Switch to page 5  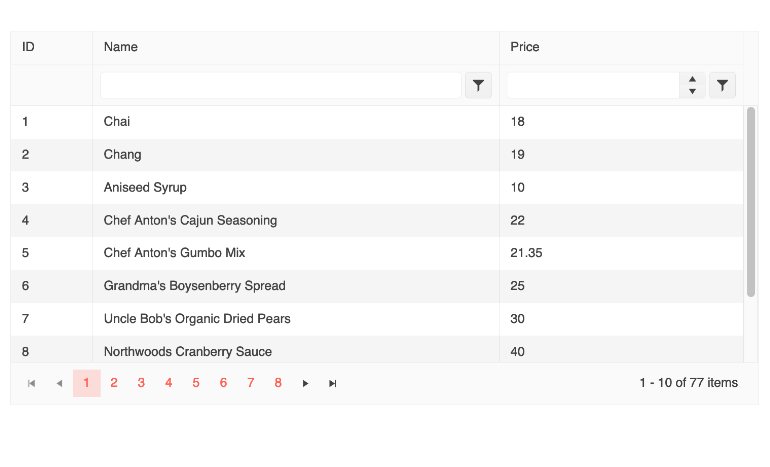(196, 383)
